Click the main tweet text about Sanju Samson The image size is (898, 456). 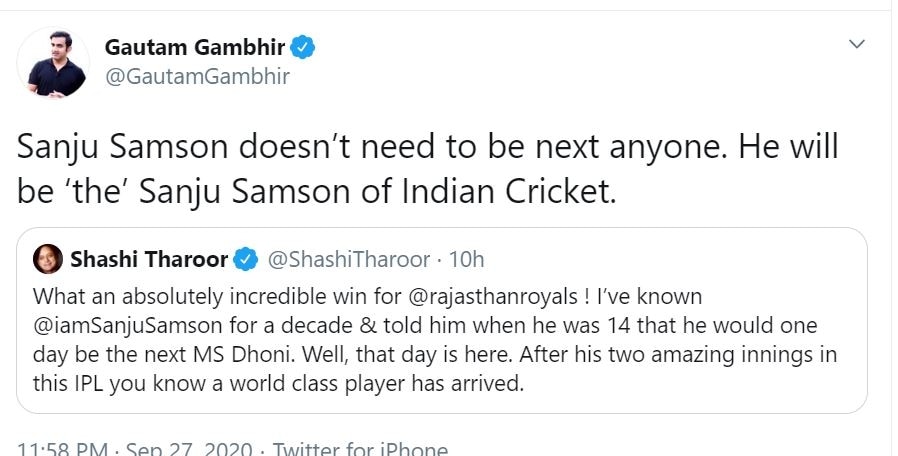click(x=427, y=149)
